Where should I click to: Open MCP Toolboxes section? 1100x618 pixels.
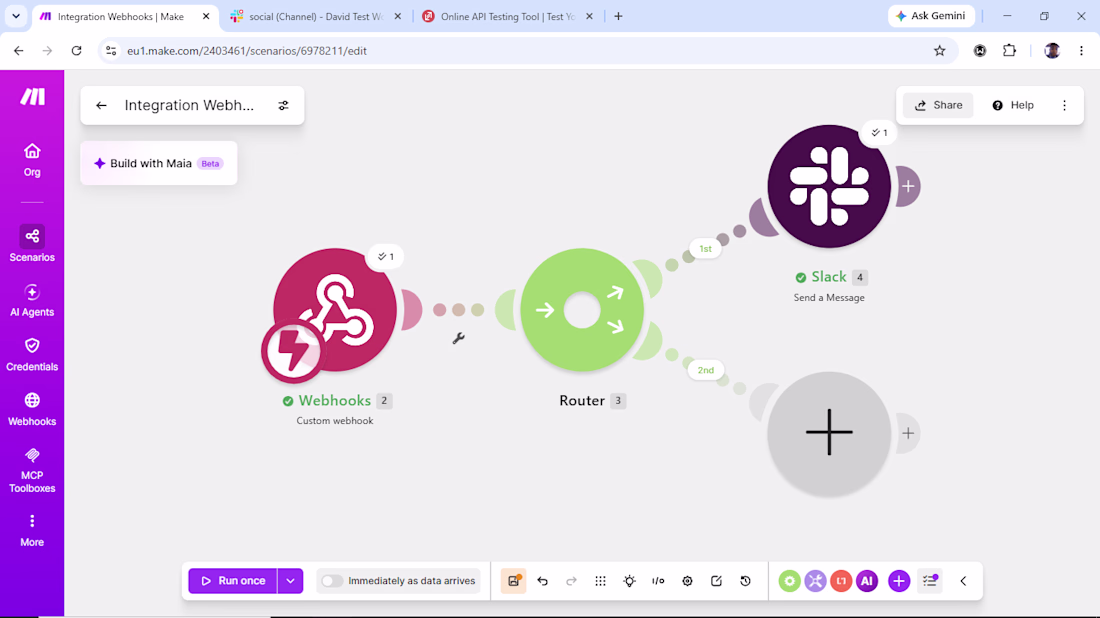32,471
